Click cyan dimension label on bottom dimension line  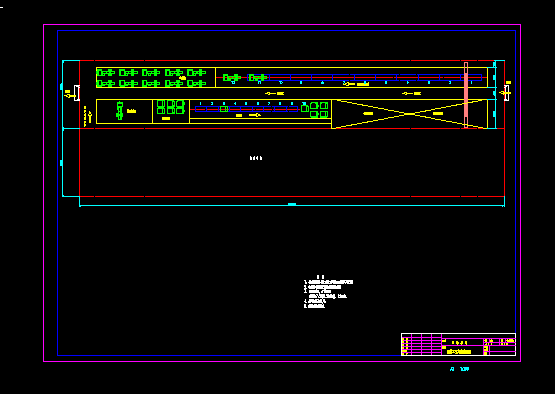(x=292, y=204)
